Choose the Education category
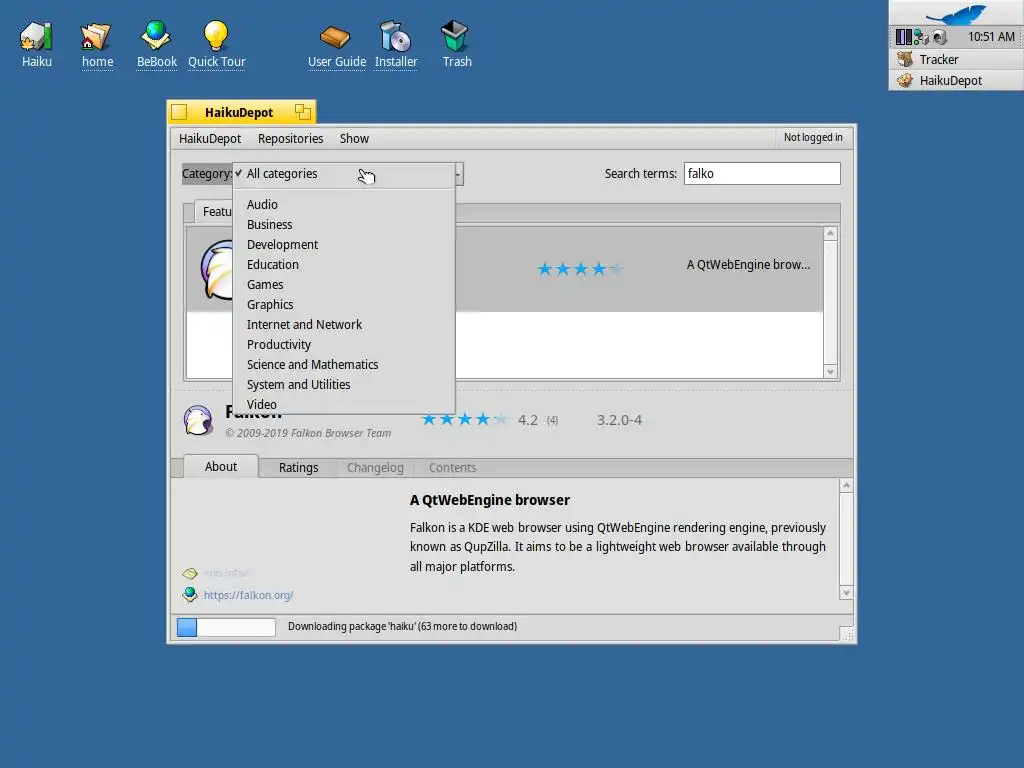Viewport: 1024px width, 768px height. [x=344, y=264]
